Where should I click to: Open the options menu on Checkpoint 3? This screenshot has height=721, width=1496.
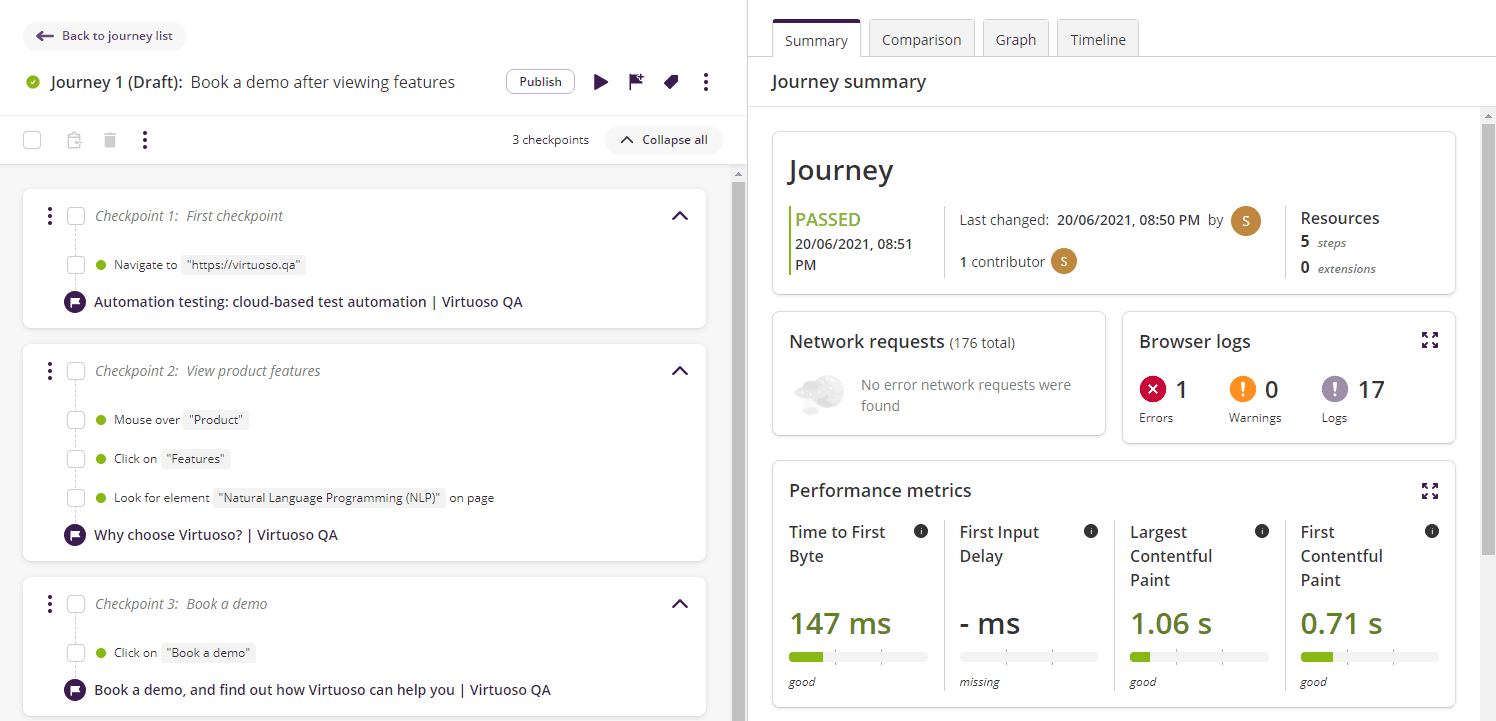[49, 604]
